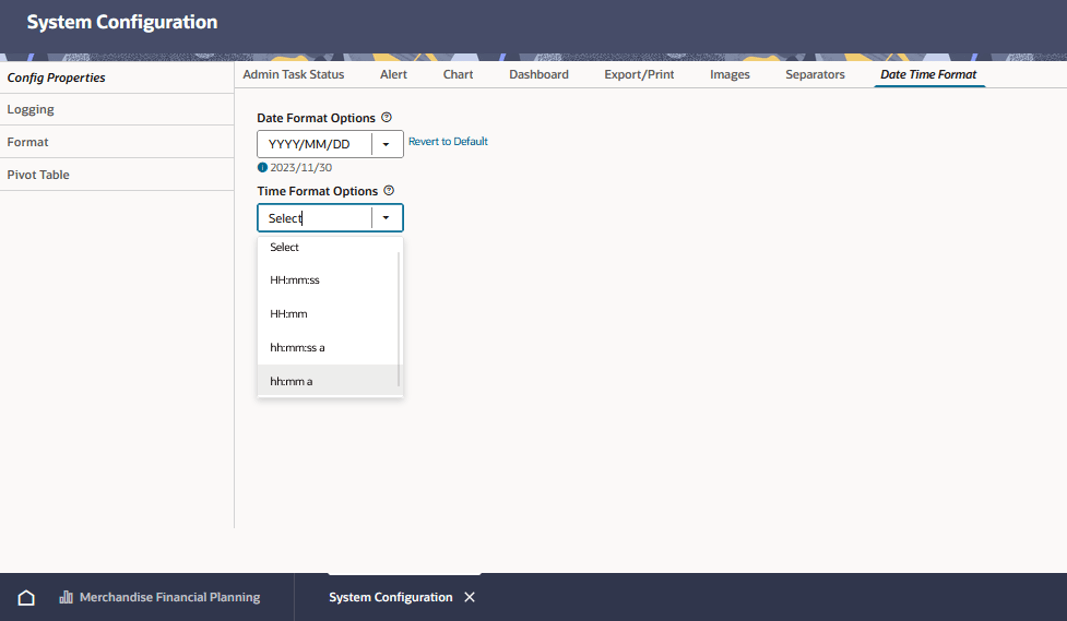Click the home icon in bottom bar
The image size is (1067, 621).
[x=26, y=597]
